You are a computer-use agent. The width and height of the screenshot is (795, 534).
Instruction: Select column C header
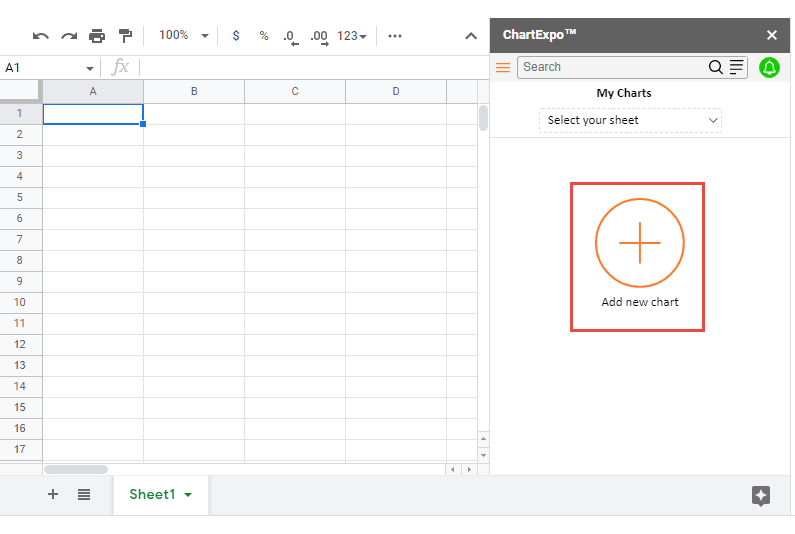click(295, 92)
